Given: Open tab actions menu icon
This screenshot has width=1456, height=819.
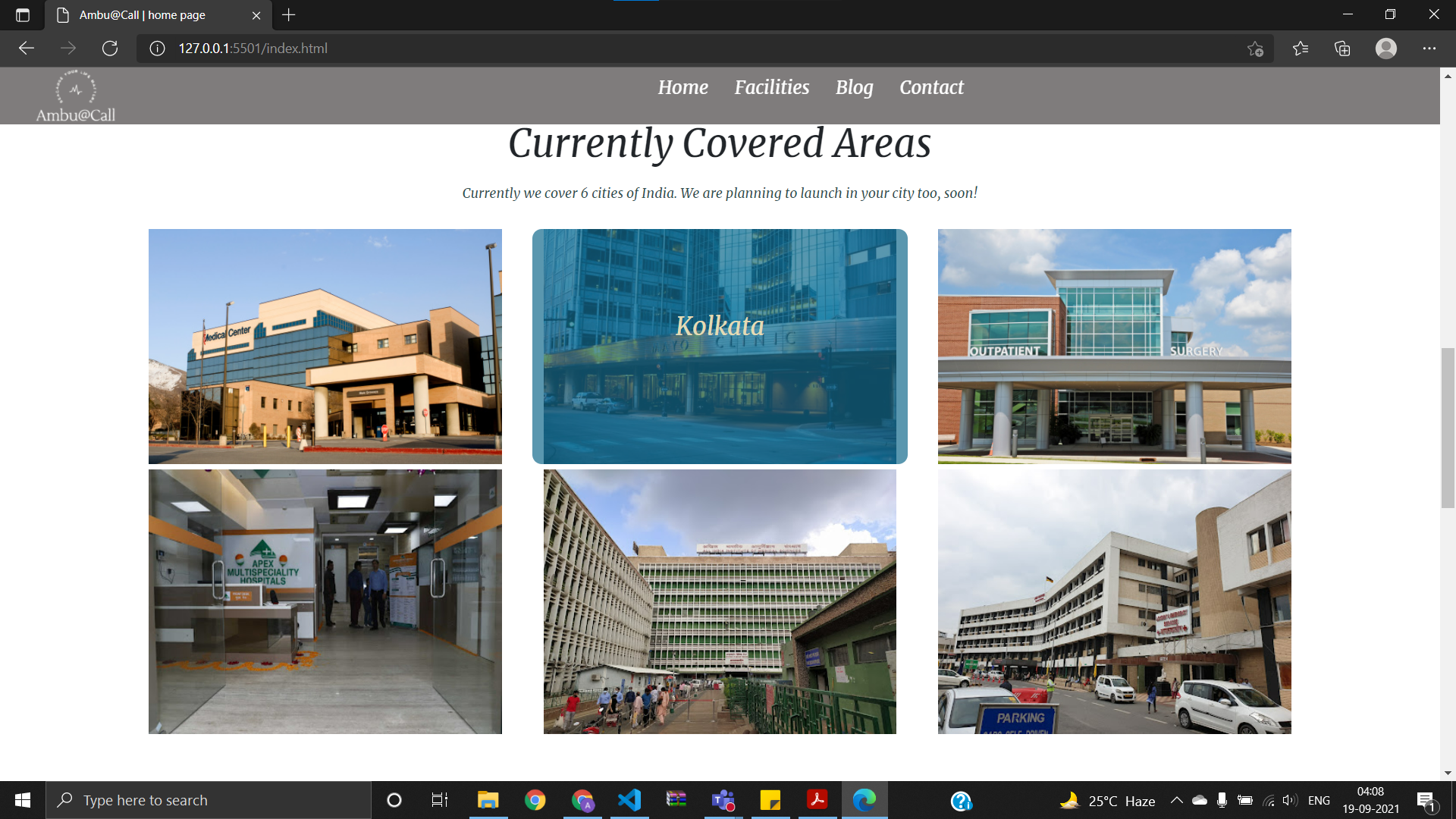Looking at the screenshot, I should [23, 15].
